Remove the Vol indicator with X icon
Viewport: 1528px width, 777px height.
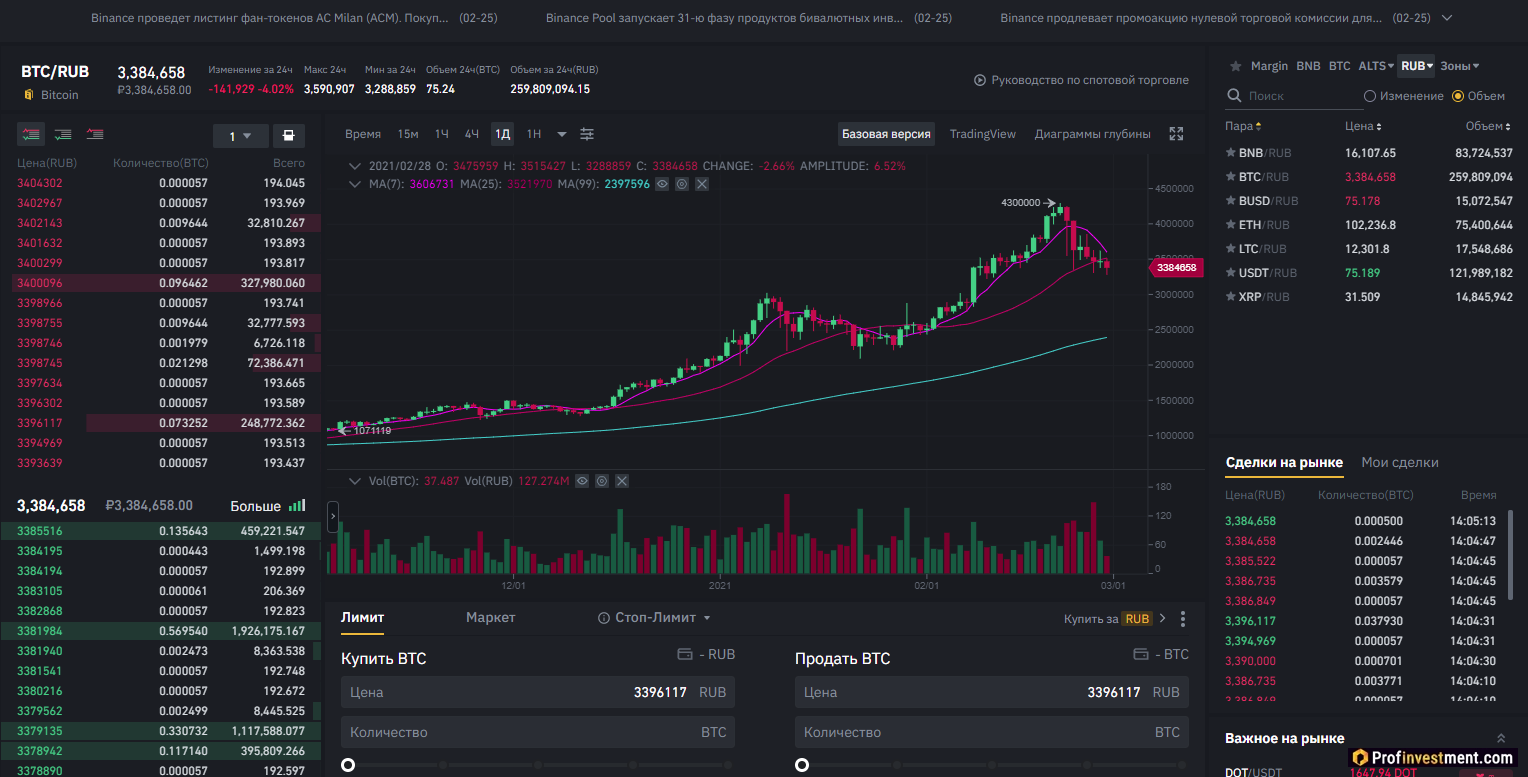622,481
